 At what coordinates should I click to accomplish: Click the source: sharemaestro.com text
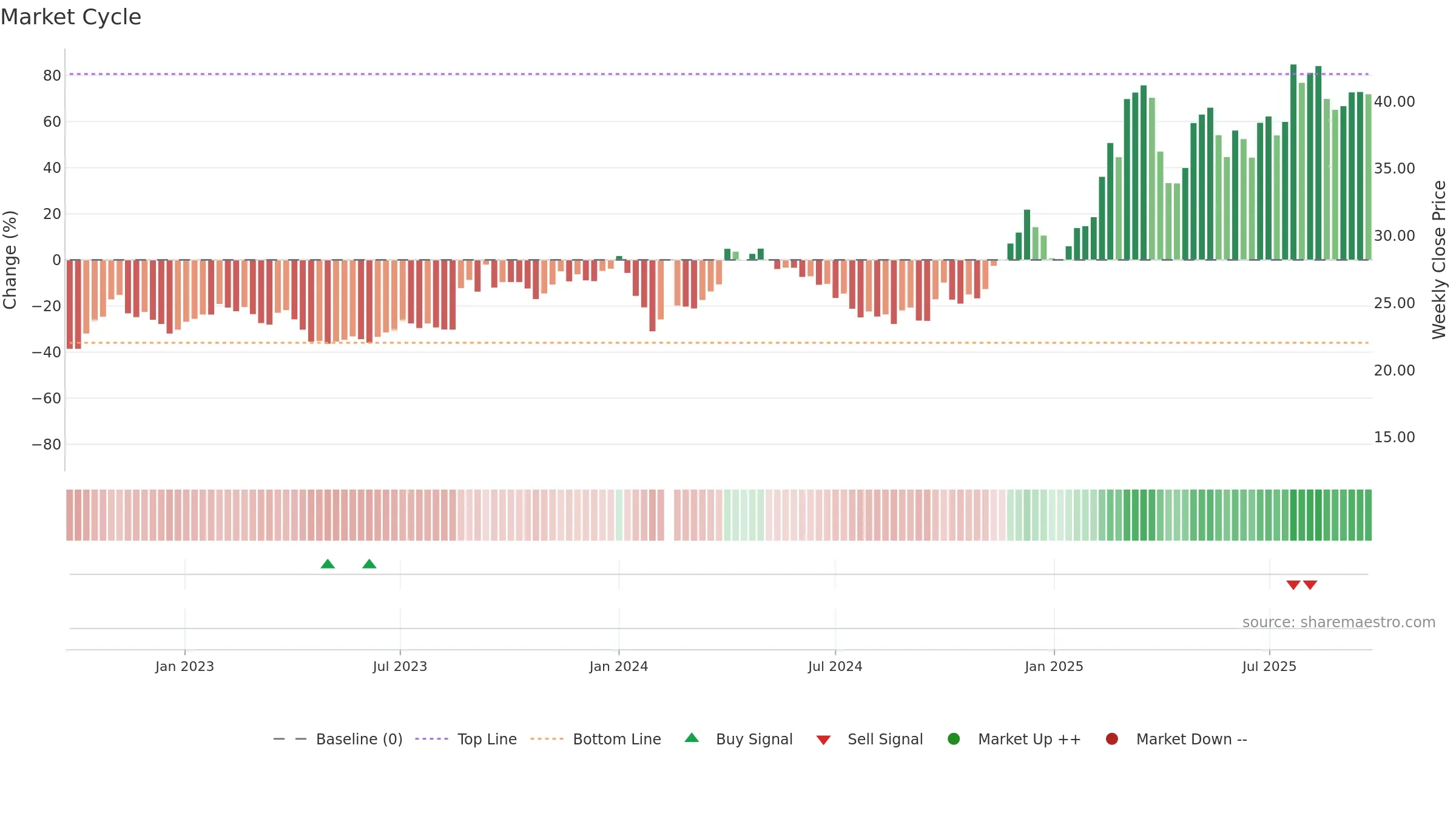point(1339,622)
